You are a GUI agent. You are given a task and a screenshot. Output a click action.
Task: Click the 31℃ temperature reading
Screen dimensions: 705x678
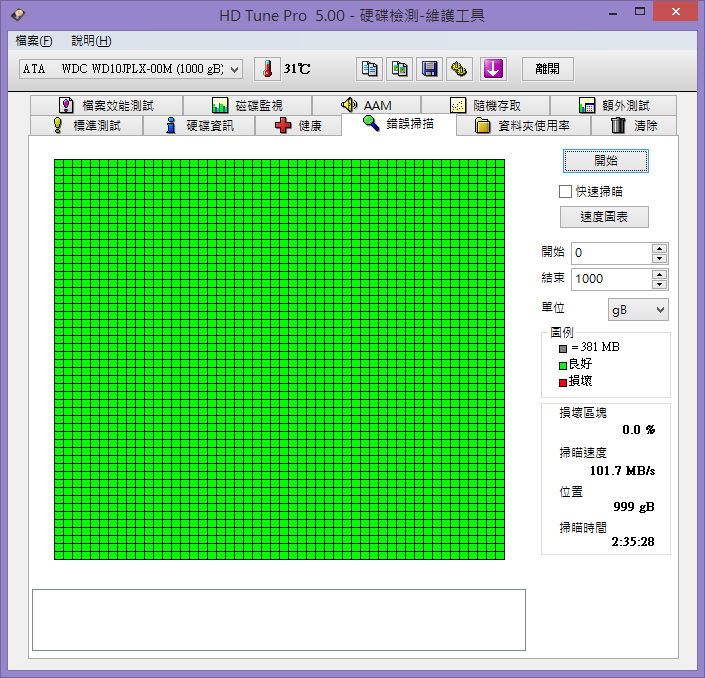click(297, 69)
